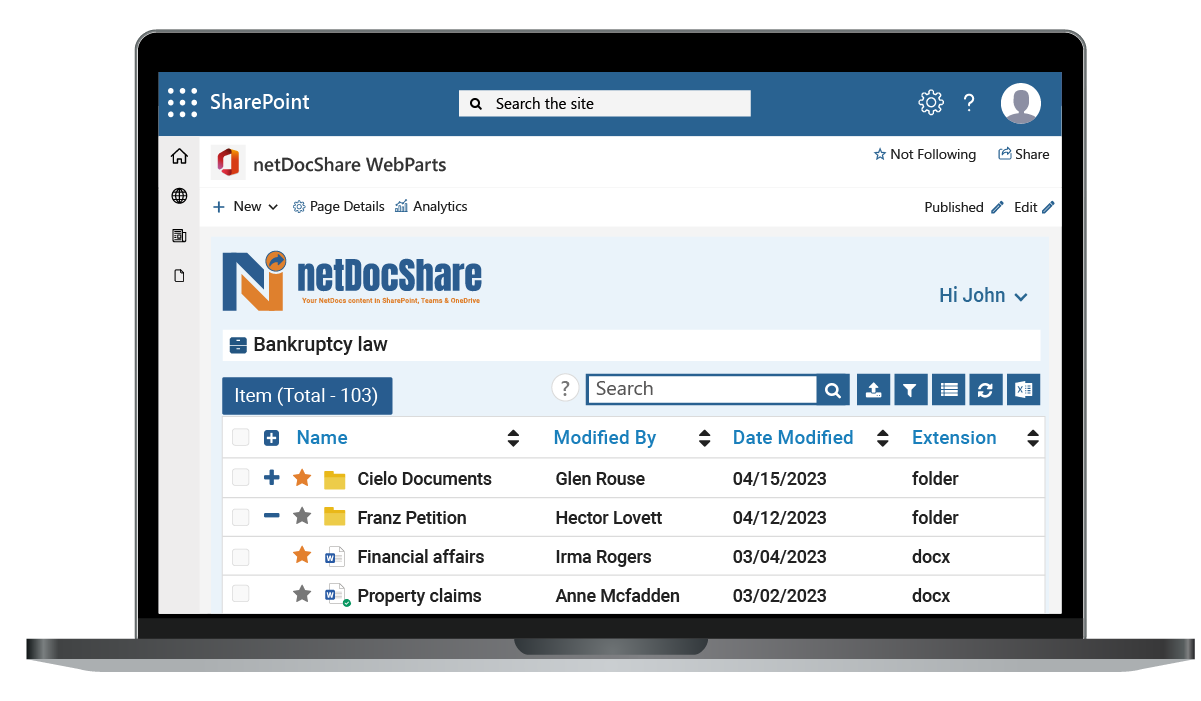This screenshot has height=701, width=1201.
Task: Collapse the Franz Petition folder
Action: click(x=271, y=517)
